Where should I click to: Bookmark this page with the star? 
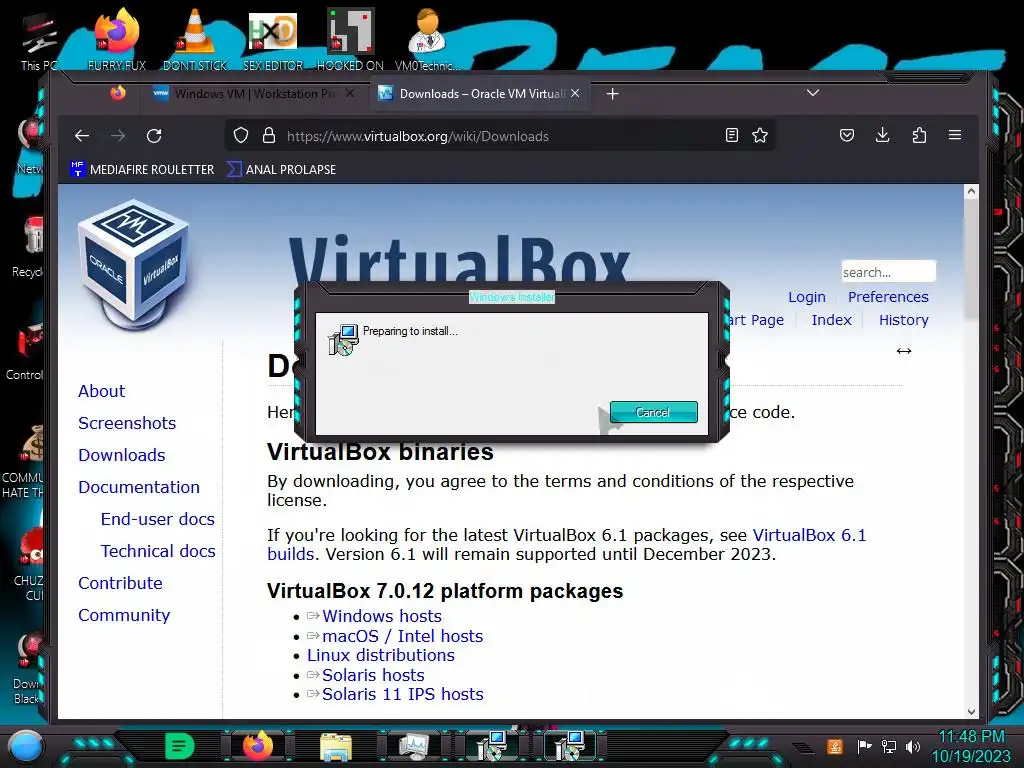(760, 135)
